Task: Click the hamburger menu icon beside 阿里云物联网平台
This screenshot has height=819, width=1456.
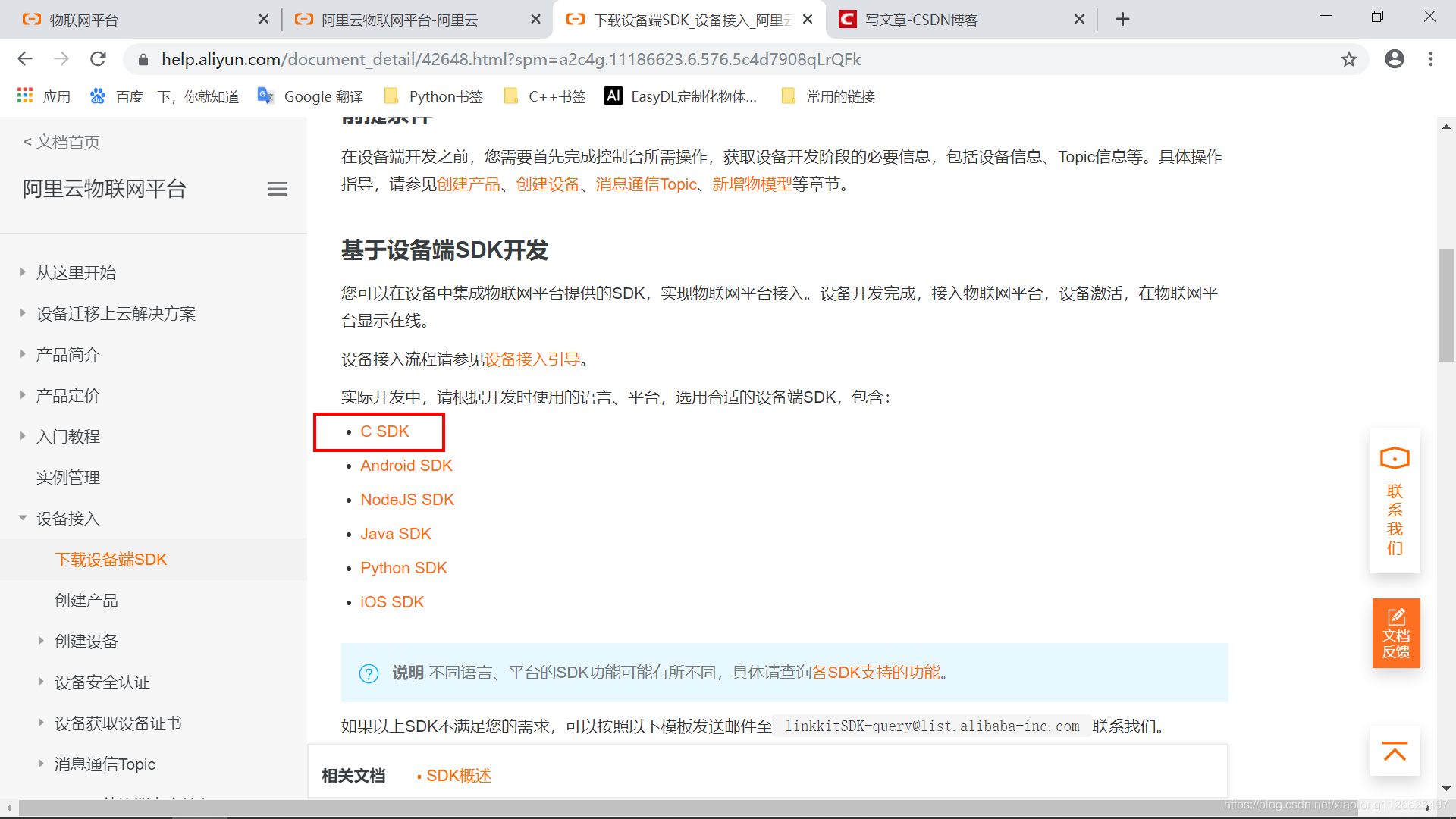Action: coord(278,189)
